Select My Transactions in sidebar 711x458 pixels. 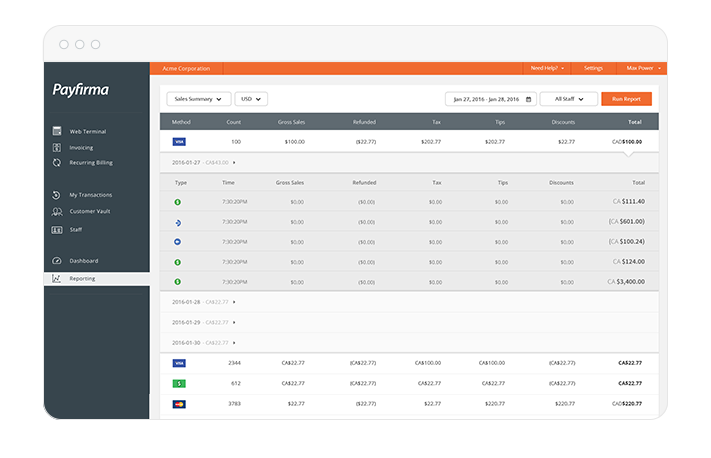pyautogui.click(x=91, y=195)
